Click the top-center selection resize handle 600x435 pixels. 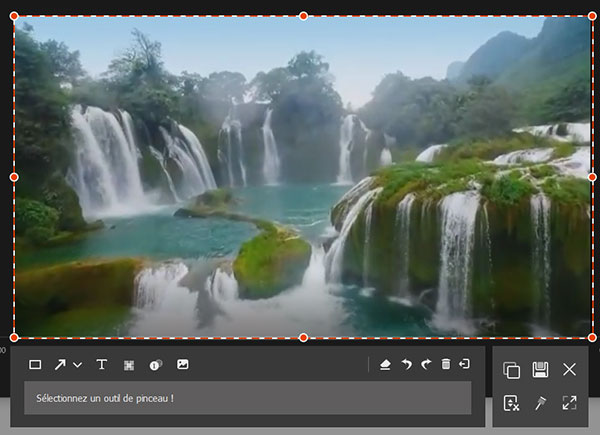point(303,15)
